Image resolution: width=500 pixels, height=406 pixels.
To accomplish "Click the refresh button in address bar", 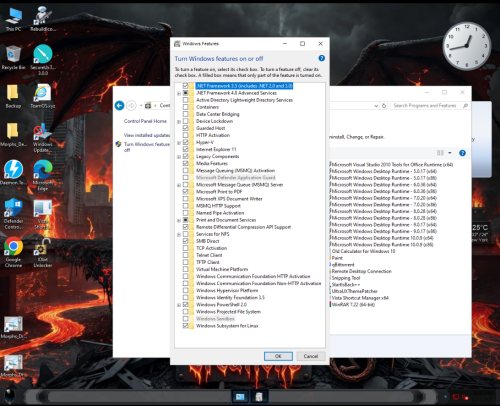I will point(384,106).
